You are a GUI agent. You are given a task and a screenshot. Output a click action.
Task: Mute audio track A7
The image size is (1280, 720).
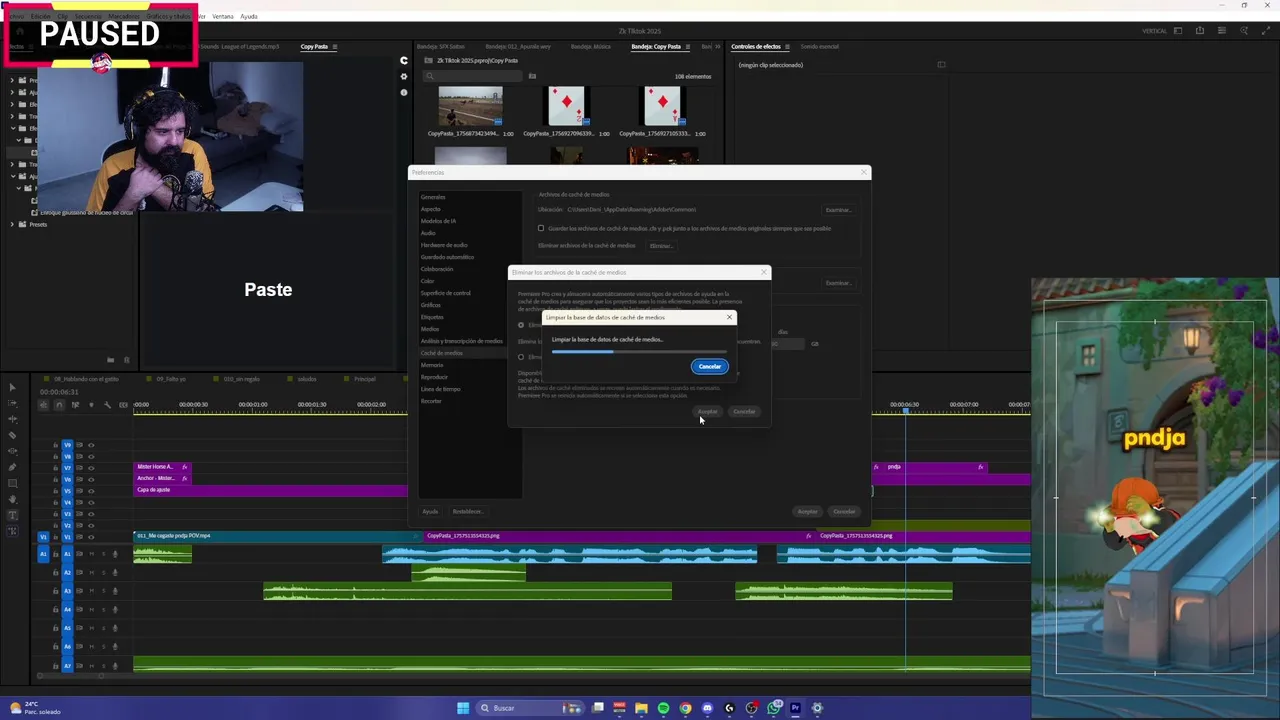point(91,666)
